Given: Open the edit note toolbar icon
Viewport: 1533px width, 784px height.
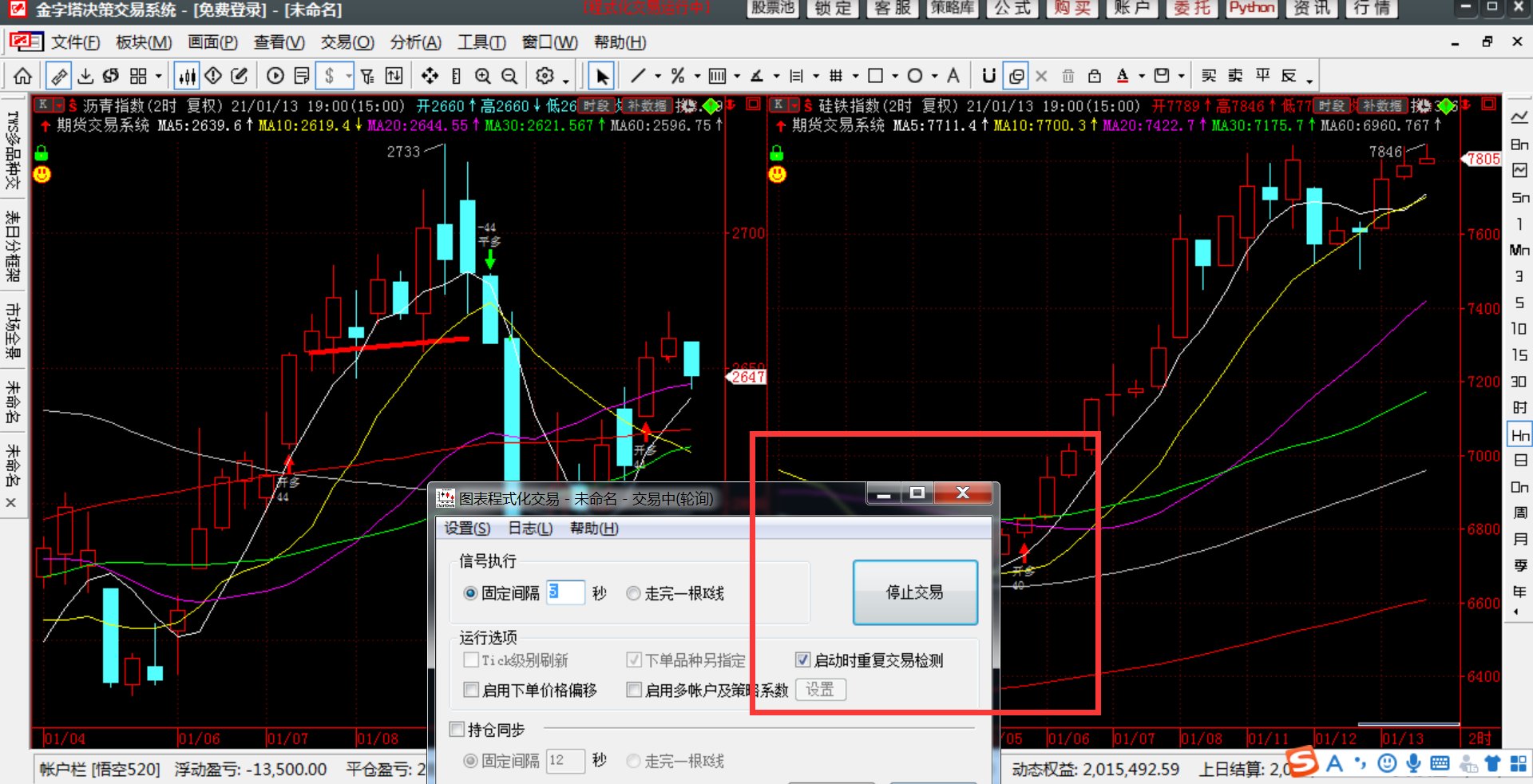Looking at the screenshot, I should 239,76.
